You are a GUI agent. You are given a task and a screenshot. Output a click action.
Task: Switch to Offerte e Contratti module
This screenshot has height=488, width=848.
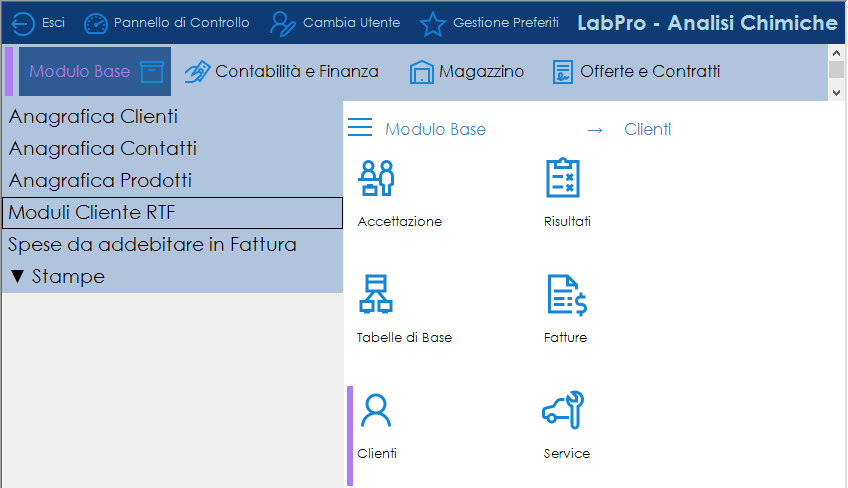pos(650,71)
